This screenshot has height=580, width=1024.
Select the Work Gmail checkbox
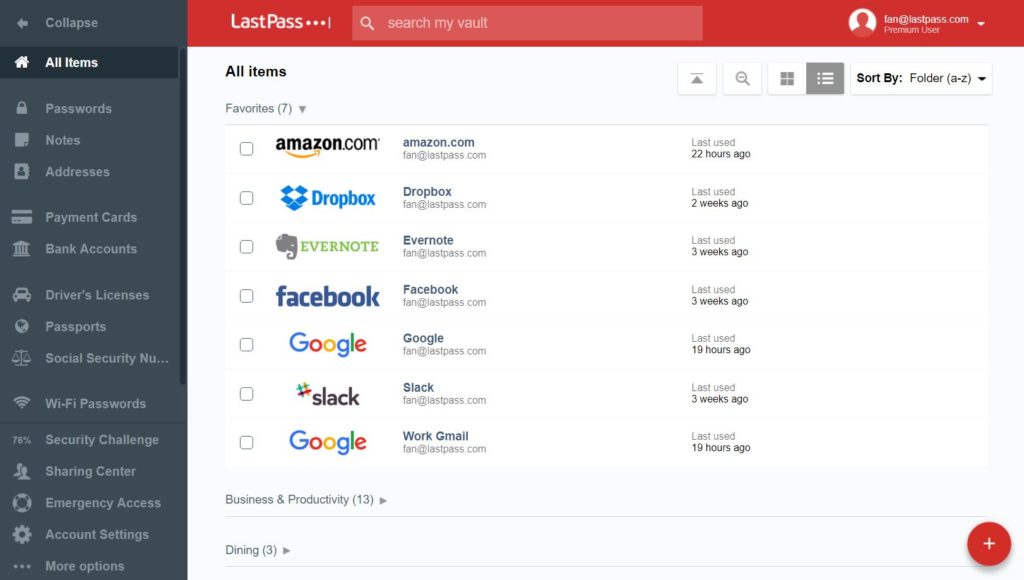[x=246, y=443]
